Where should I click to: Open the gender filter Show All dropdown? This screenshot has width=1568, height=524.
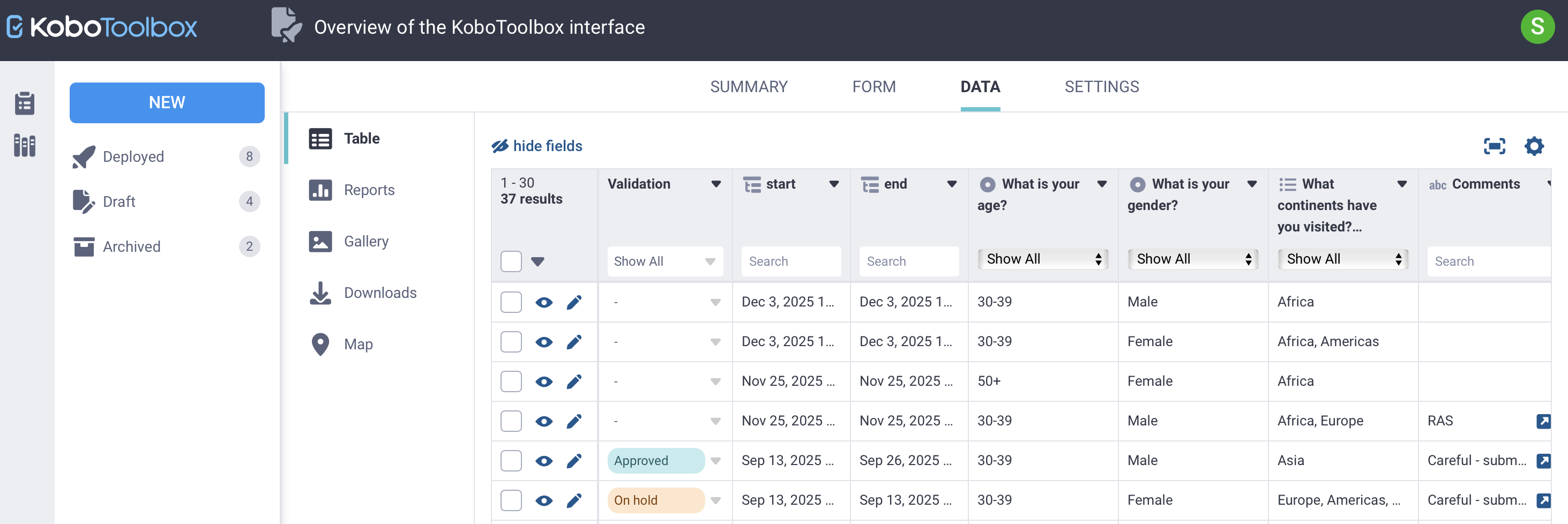tap(1192, 259)
